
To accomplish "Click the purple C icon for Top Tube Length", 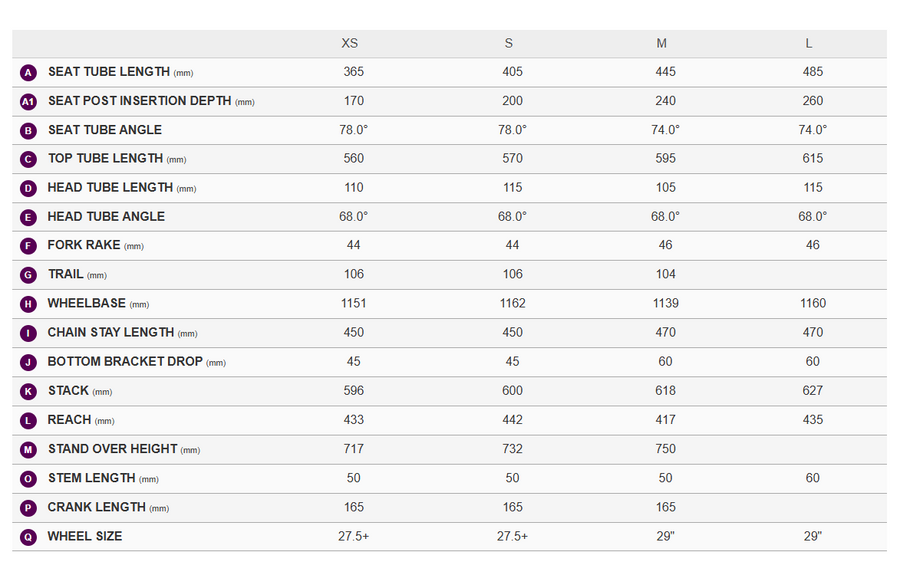I will pyautogui.click(x=28, y=159).
